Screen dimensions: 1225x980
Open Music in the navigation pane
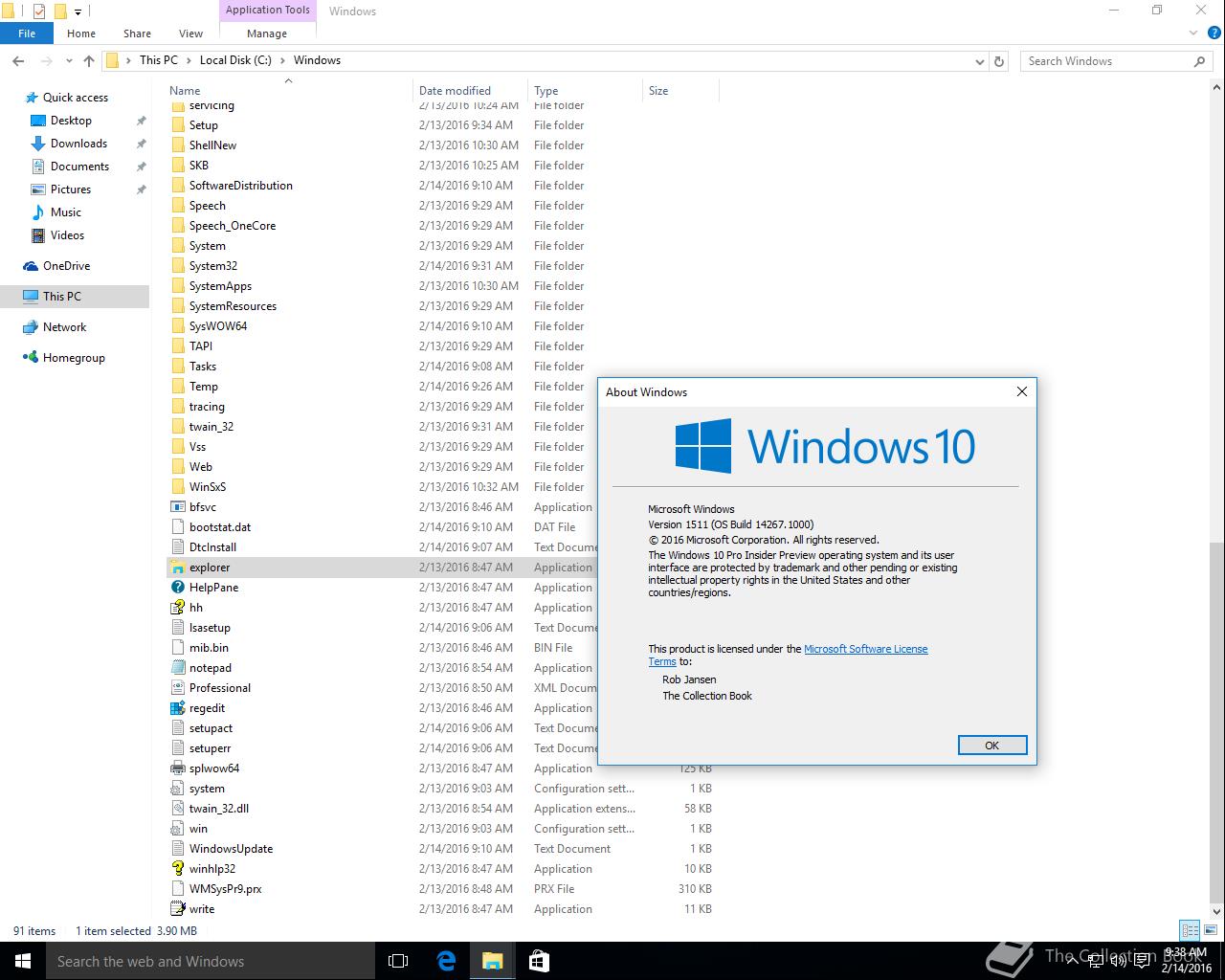(x=65, y=212)
